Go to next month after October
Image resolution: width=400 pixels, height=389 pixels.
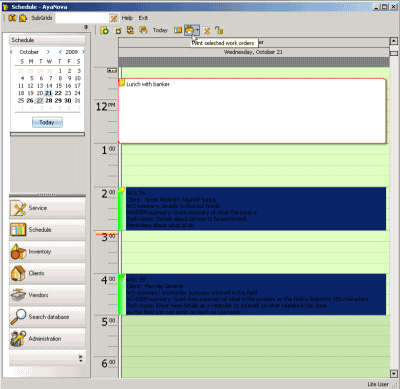pos(48,52)
